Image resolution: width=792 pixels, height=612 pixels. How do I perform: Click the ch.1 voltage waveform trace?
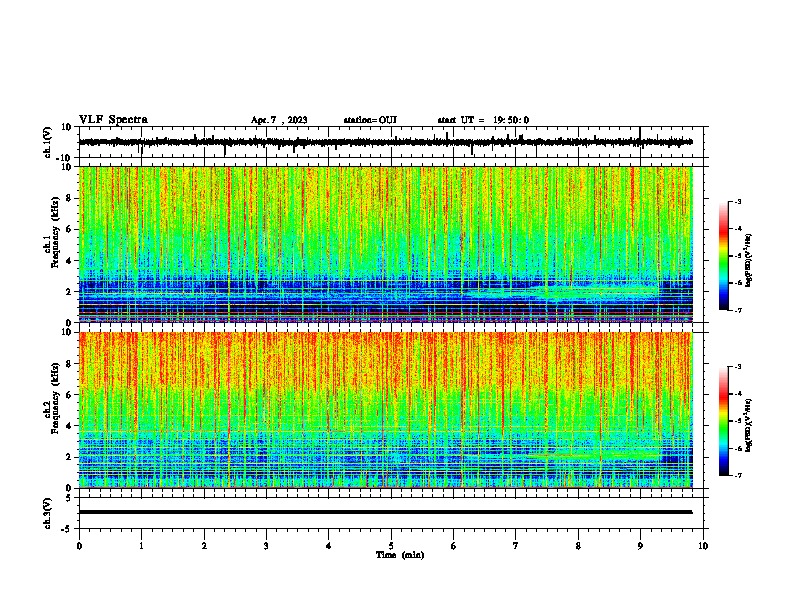click(x=385, y=142)
